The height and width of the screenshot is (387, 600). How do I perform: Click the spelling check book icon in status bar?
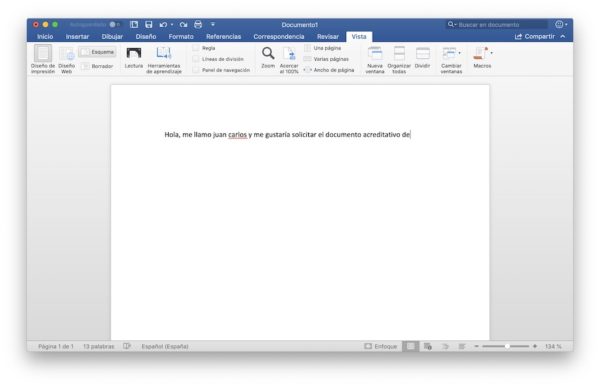[127, 346]
